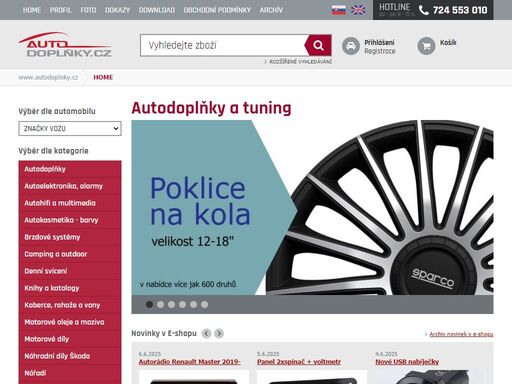Click the Přihlášení link
The image size is (512, 384).
[x=379, y=42]
